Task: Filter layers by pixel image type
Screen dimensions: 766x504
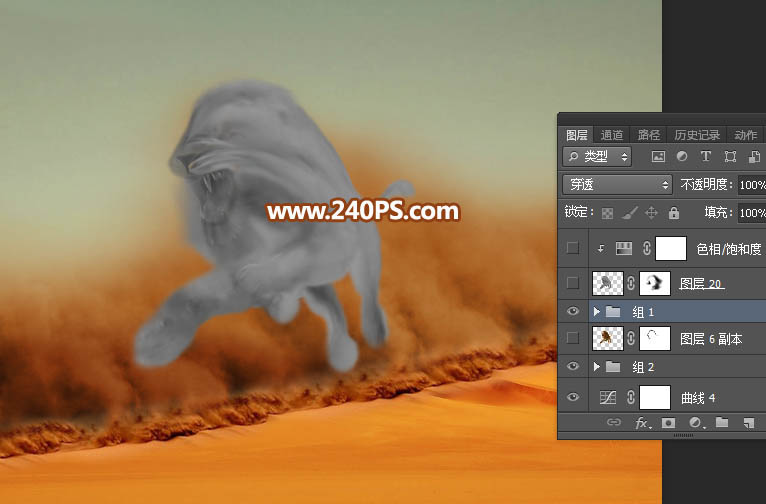Action: click(x=659, y=156)
